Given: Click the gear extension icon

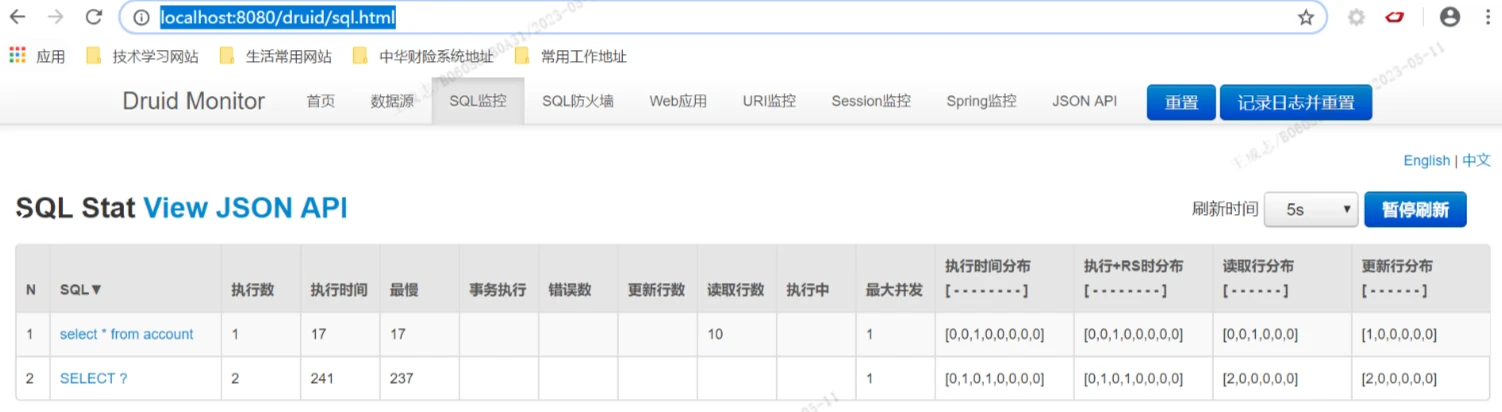Looking at the screenshot, I should point(1356,17).
